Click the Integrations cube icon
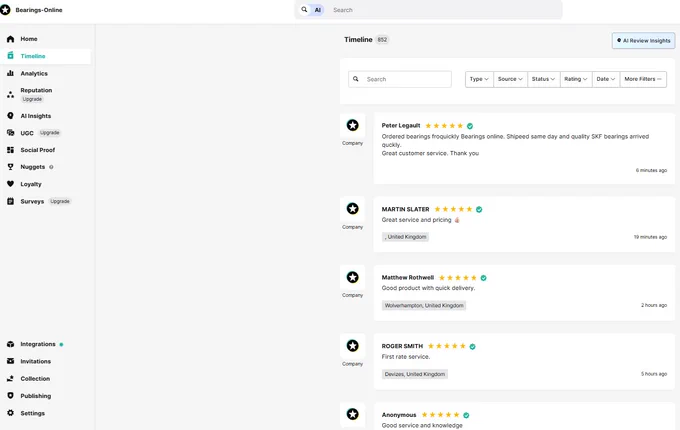Image resolution: width=680 pixels, height=430 pixels. [10, 344]
